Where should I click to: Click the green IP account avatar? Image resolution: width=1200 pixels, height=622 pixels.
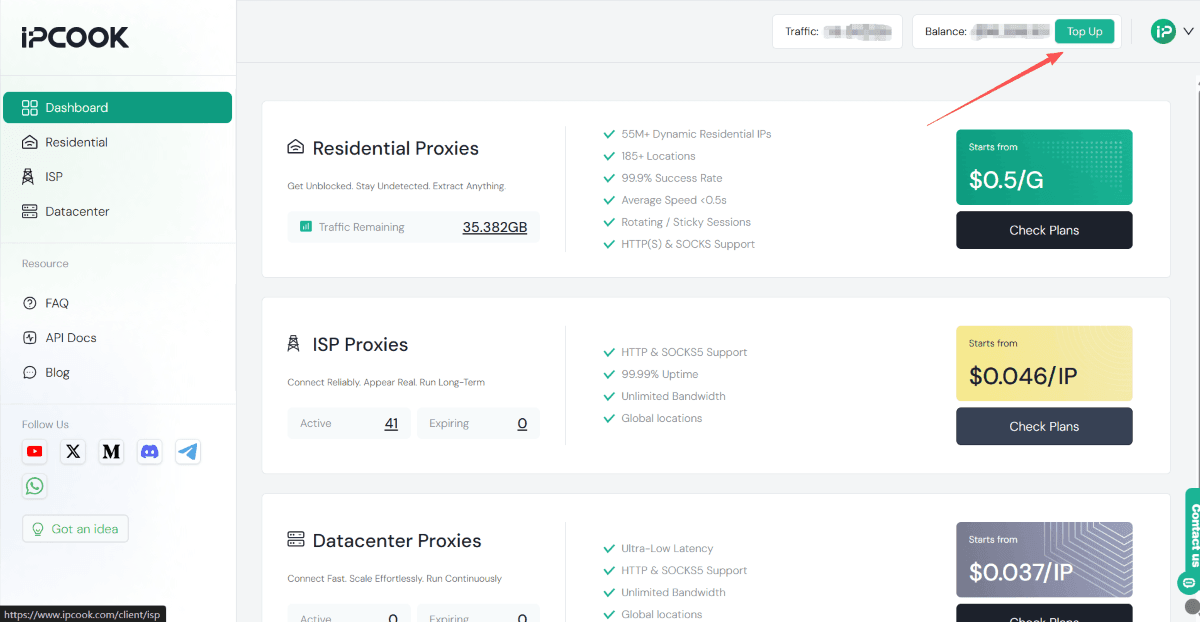point(1163,31)
